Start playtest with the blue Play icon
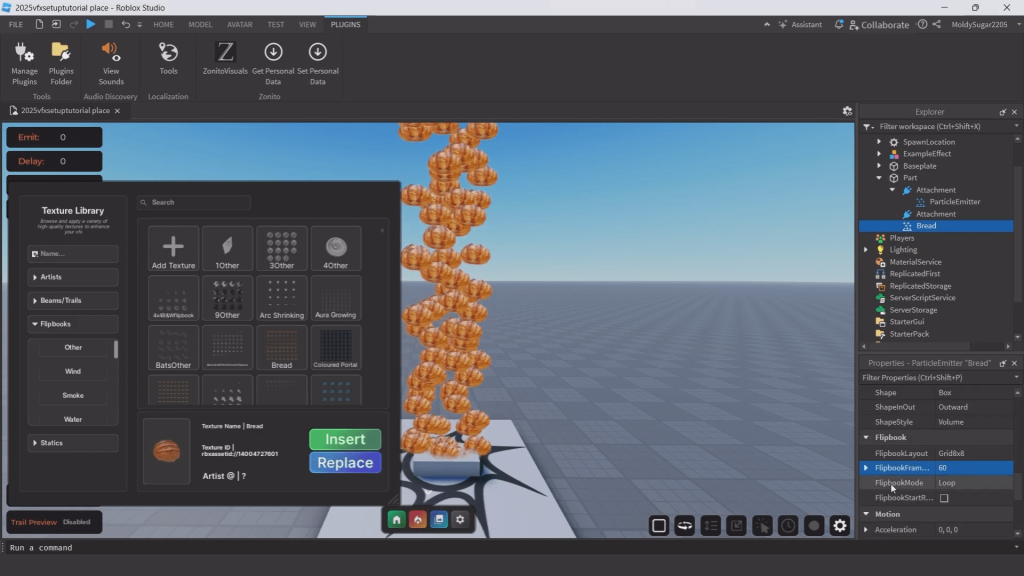This screenshot has height=576, width=1024. point(91,24)
